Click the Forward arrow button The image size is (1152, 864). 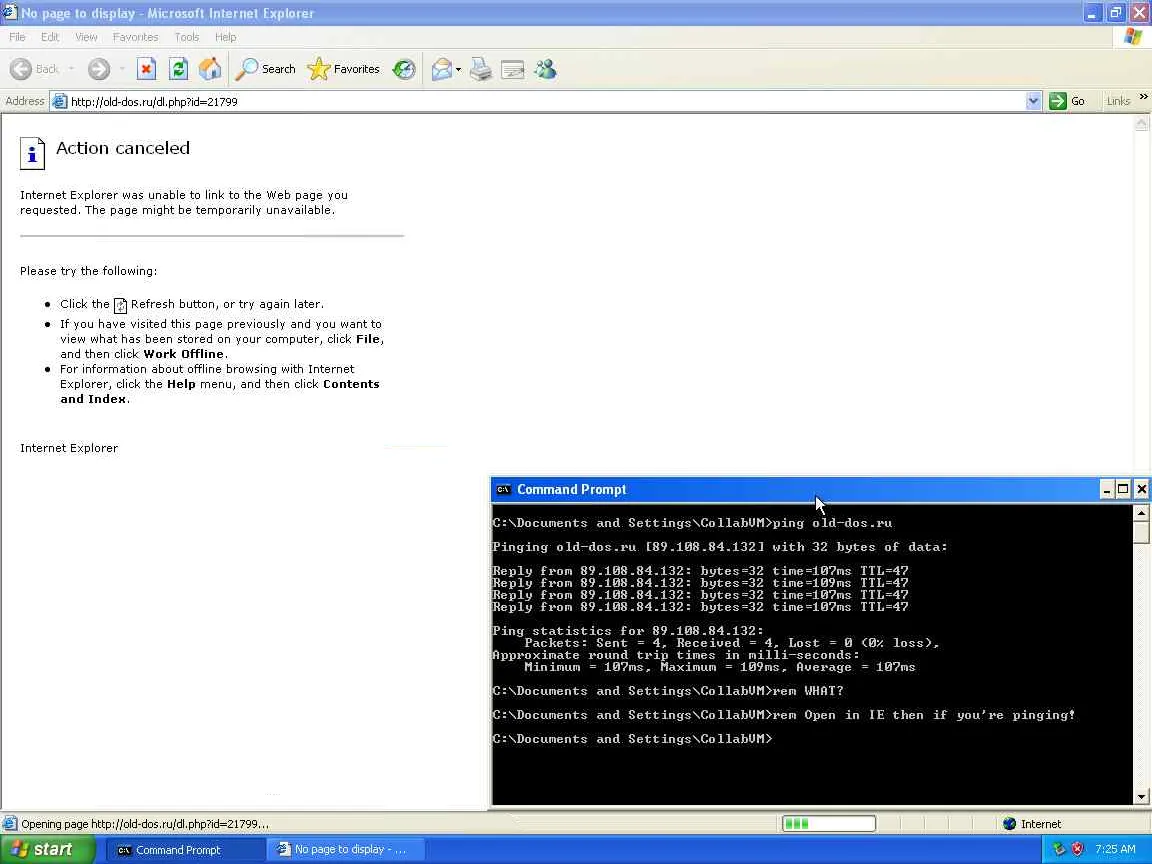coord(98,69)
